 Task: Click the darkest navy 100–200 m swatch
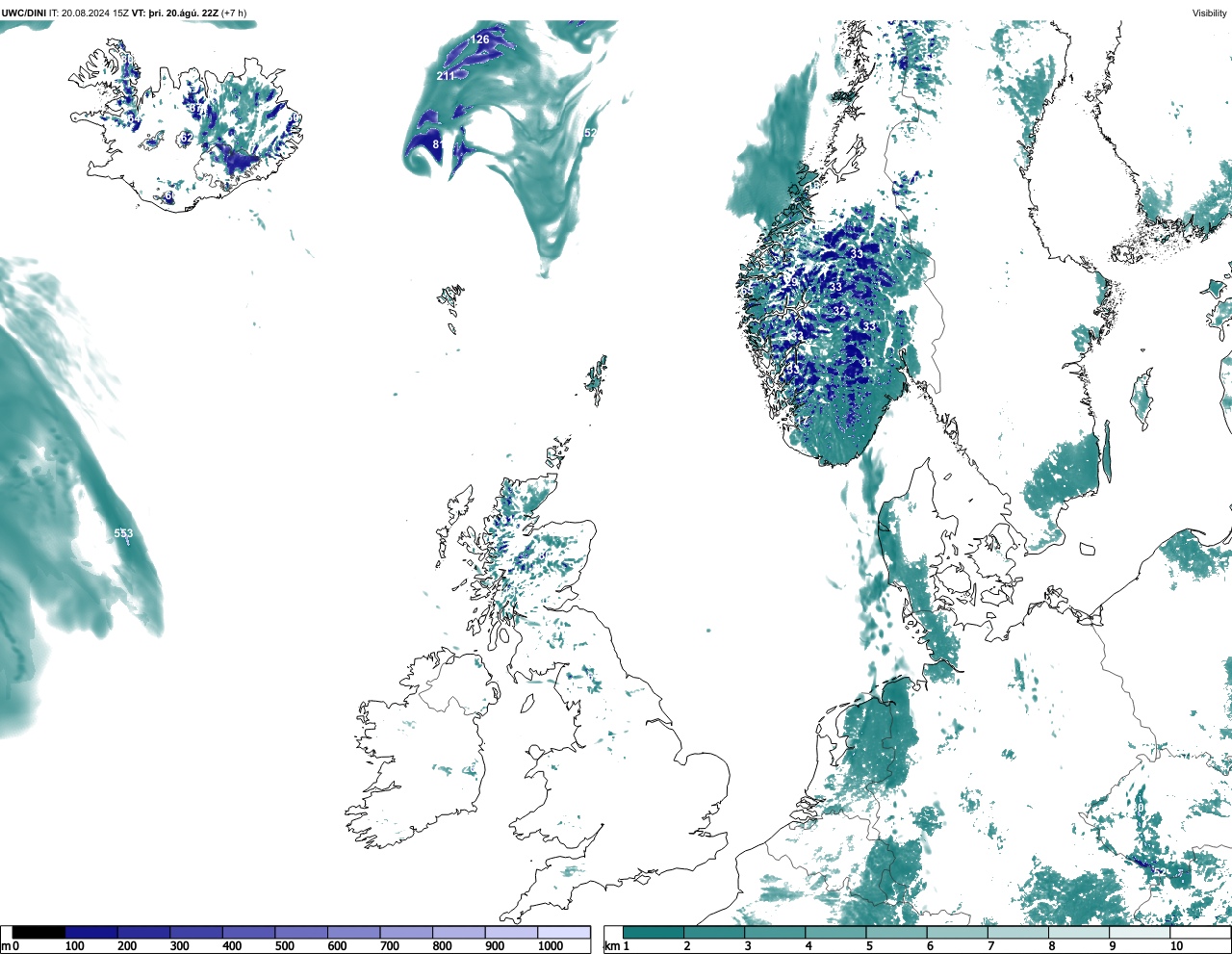[x=91, y=932]
